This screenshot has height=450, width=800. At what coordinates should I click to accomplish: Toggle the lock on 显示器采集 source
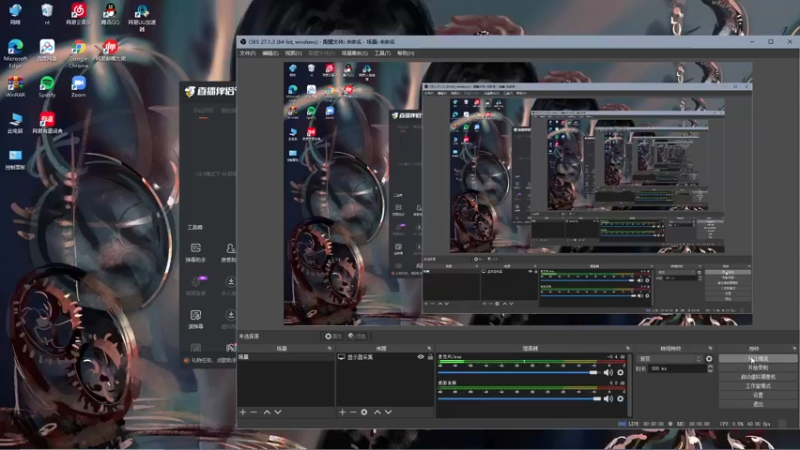pyautogui.click(x=430, y=357)
